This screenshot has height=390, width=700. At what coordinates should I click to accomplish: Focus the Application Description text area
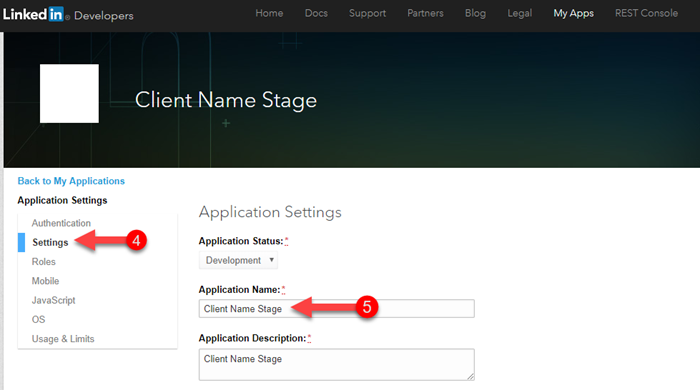pos(337,365)
